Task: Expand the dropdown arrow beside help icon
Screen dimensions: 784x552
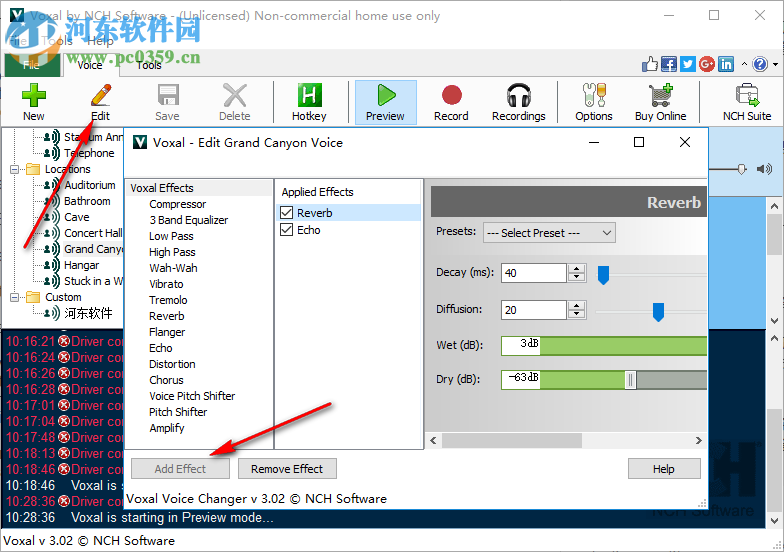Action: pyautogui.click(x=776, y=64)
